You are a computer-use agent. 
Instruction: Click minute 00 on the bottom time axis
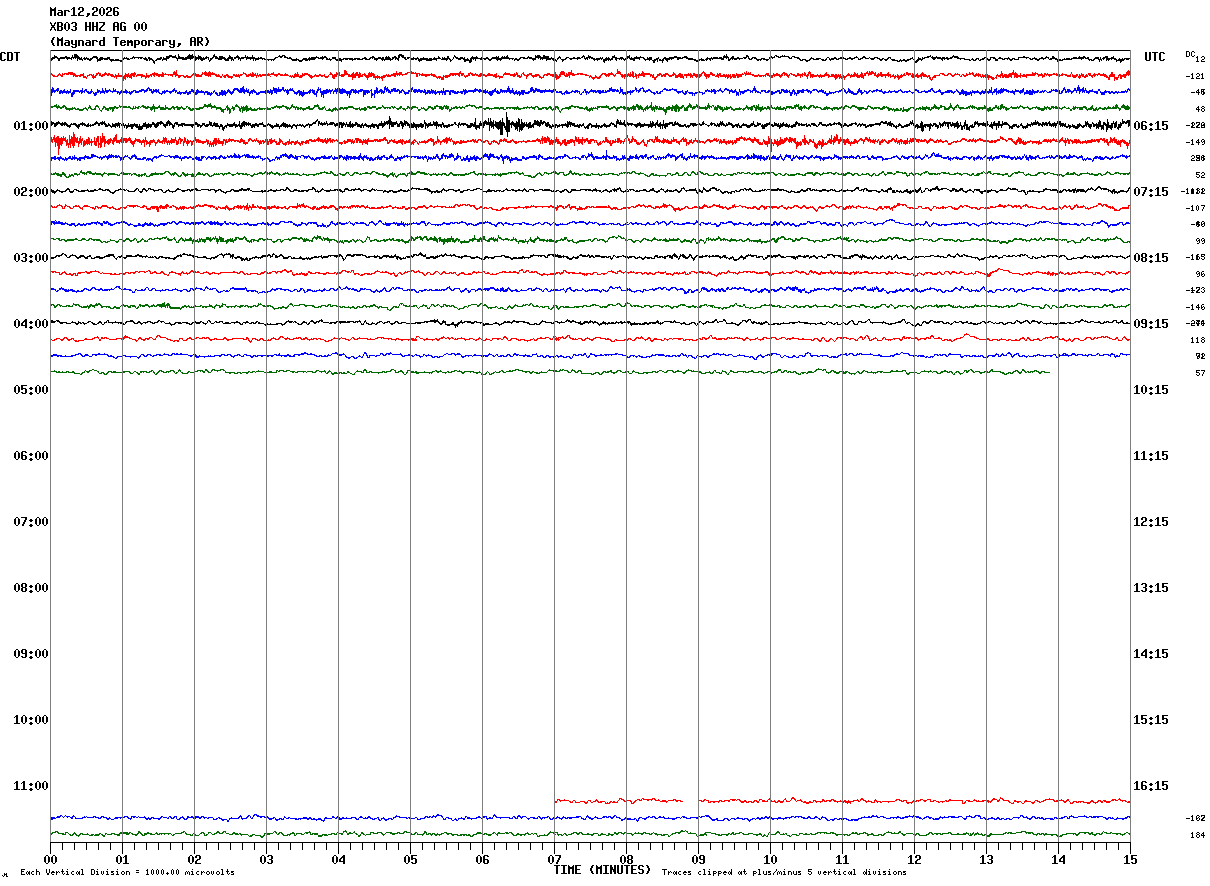tap(50, 859)
